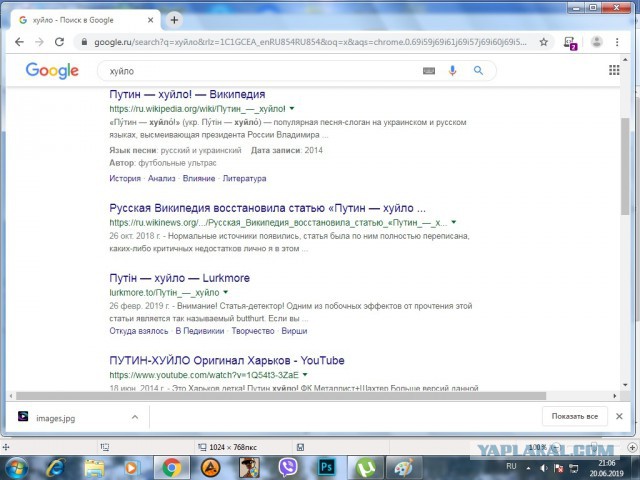Click Paint's cursor position cross icon

pyautogui.click(x=6, y=447)
